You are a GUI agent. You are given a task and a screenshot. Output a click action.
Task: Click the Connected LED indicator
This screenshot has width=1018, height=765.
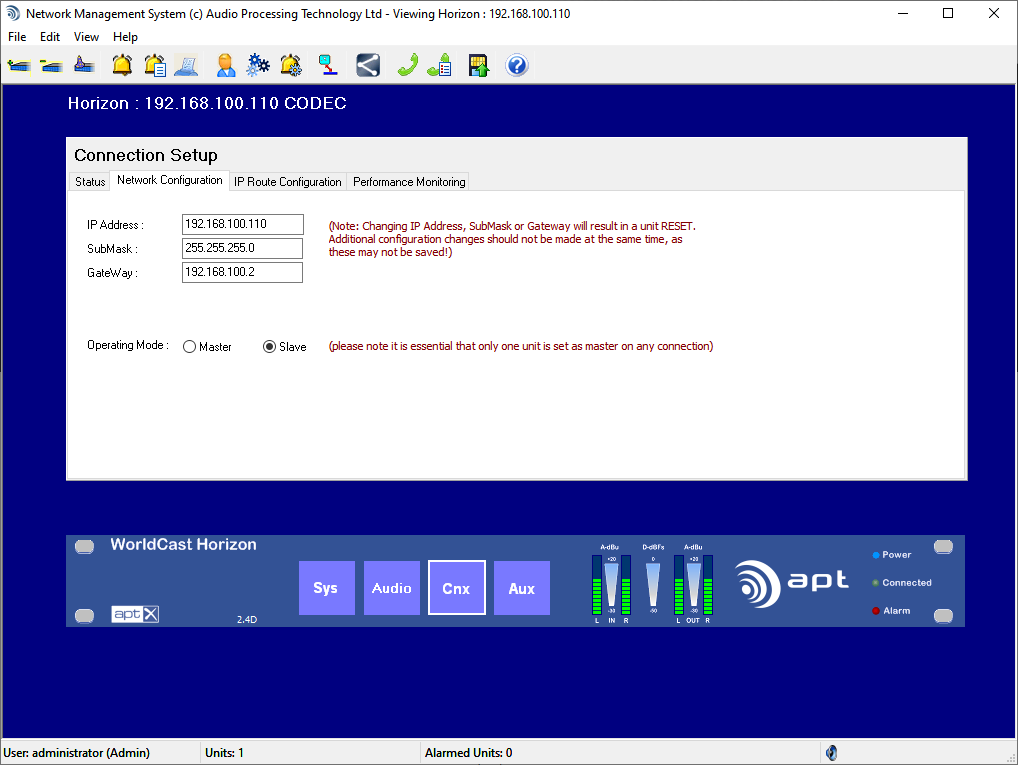(x=876, y=583)
